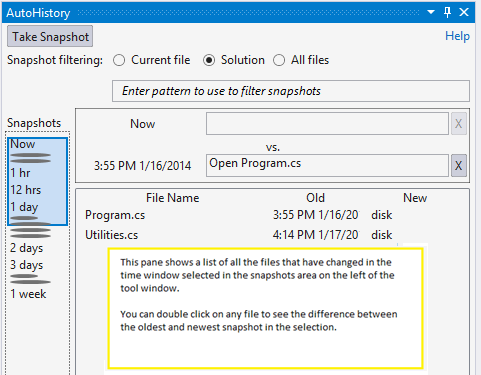Image resolution: width=481 pixels, height=375 pixels.
Task: Pin the AutoHistory tool window
Action: point(447,12)
